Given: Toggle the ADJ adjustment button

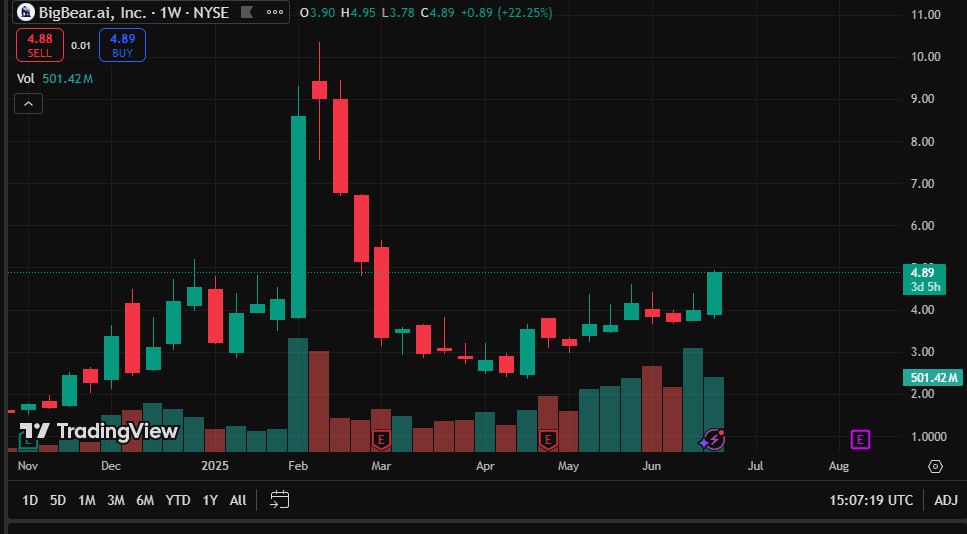Looking at the screenshot, I should (x=946, y=500).
